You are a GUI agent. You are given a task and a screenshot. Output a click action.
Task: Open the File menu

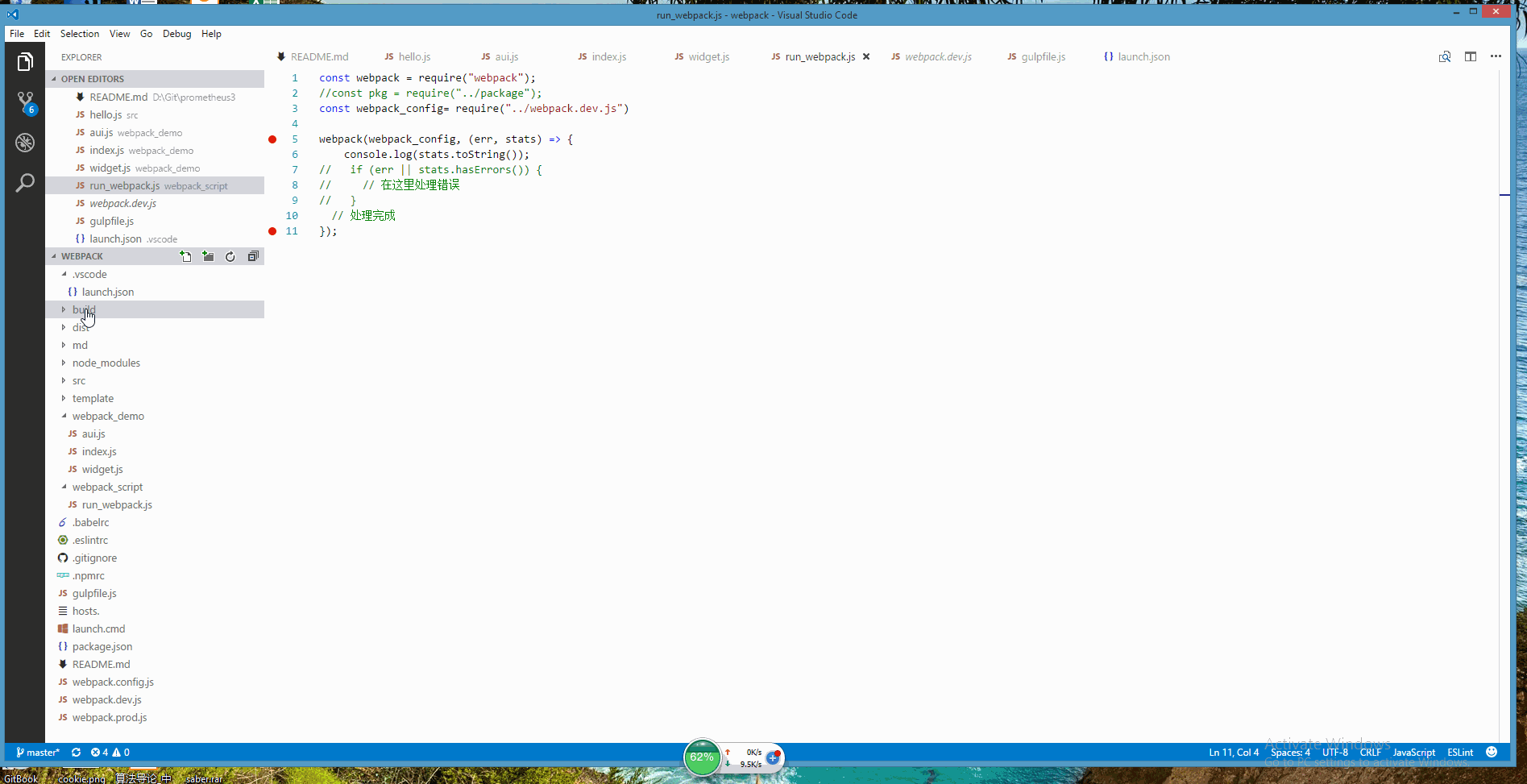(x=17, y=34)
